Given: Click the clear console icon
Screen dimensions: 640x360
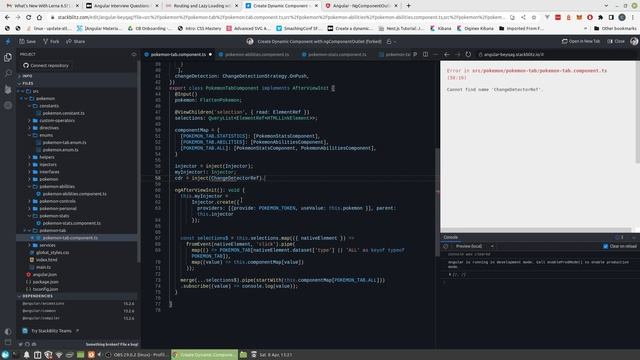Looking at the screenshot, I should coord(446,246).
